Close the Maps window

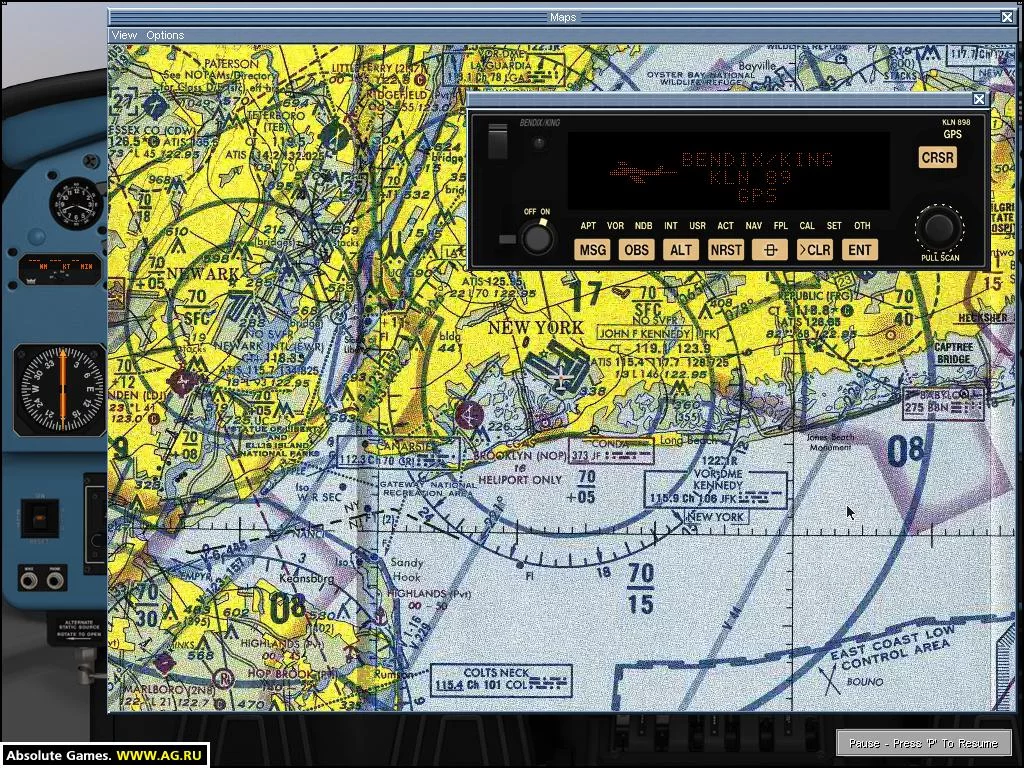point(1007,17)
